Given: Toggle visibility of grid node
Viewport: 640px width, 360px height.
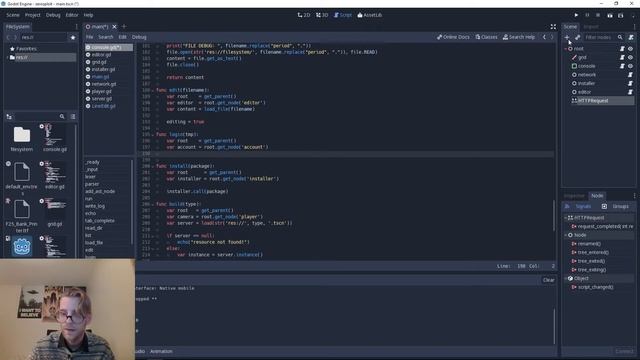Looking at the screenshot, I should (x=631, y=57).
